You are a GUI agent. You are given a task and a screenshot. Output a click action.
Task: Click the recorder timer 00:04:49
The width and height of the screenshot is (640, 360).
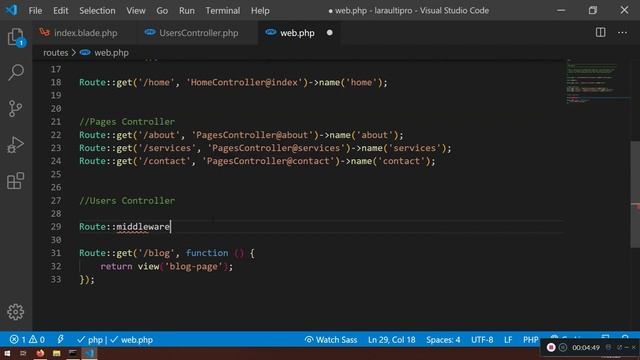pyautogui.click(x=586, y=348)
